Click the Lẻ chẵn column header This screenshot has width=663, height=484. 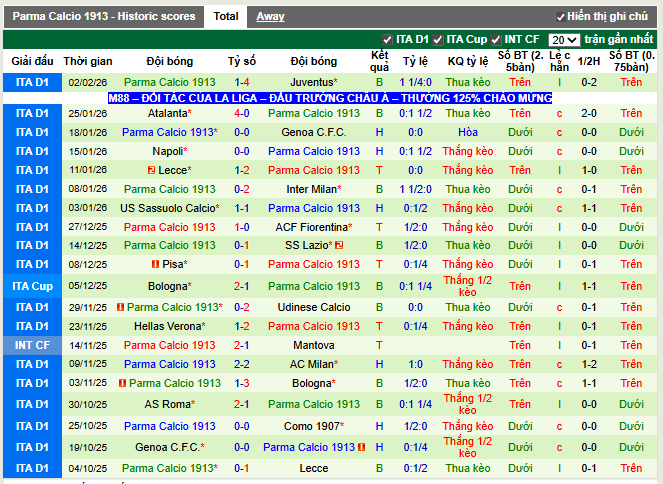pos(559,61)
